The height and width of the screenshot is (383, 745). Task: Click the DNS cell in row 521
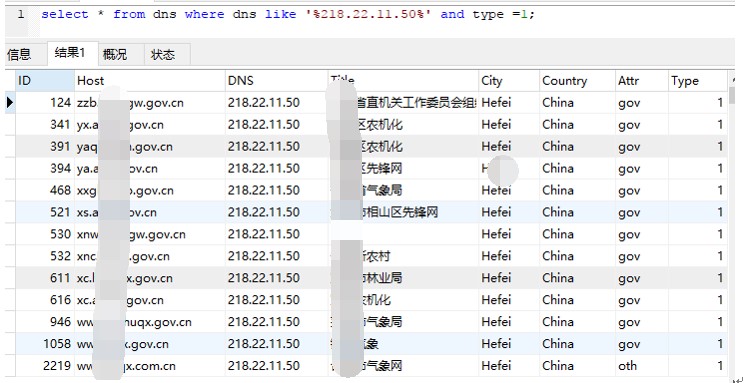pyautogui.click(x=277, y=212)
